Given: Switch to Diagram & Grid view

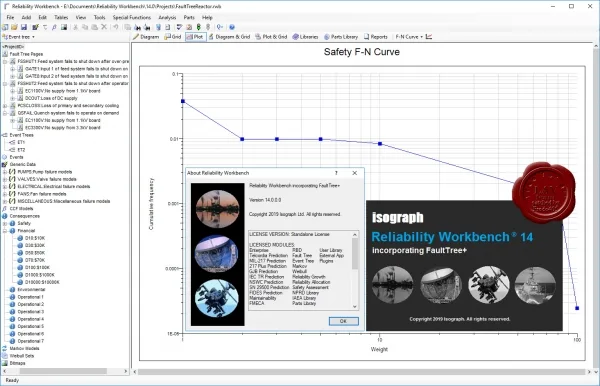Looking at the screenshot, I should click(229, 37).
